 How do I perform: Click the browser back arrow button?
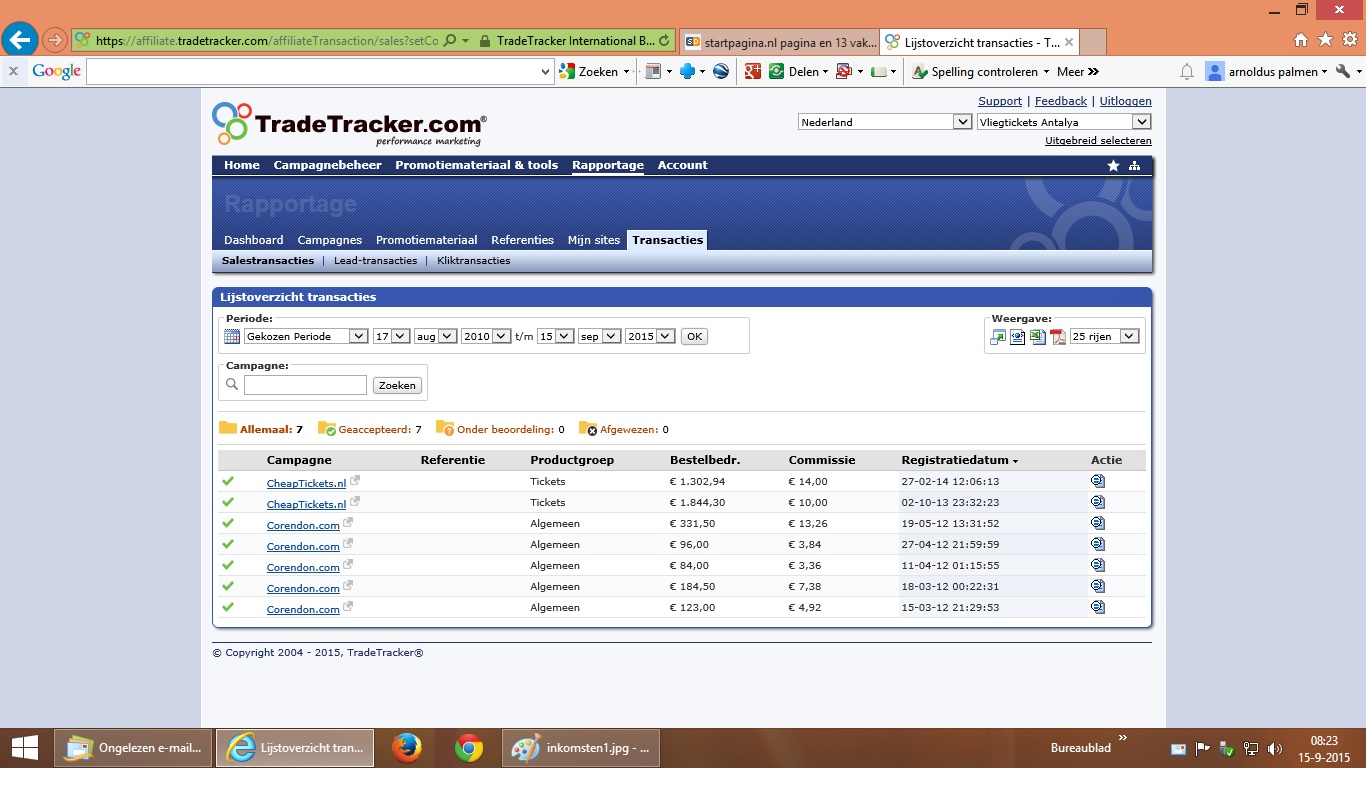(22, 40)
